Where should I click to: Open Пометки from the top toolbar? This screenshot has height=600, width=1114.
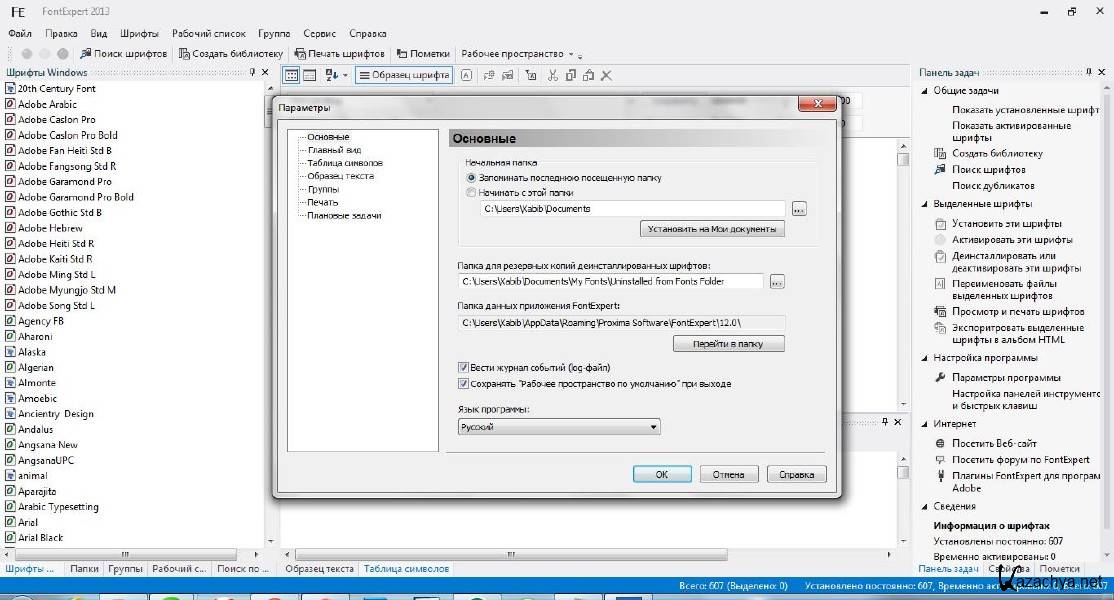coord(422,54)
